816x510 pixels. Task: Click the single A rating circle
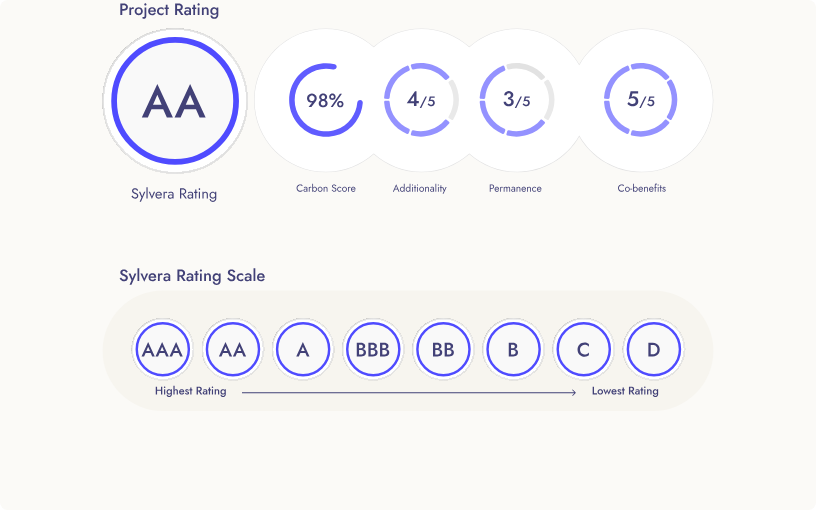[302, 350]
